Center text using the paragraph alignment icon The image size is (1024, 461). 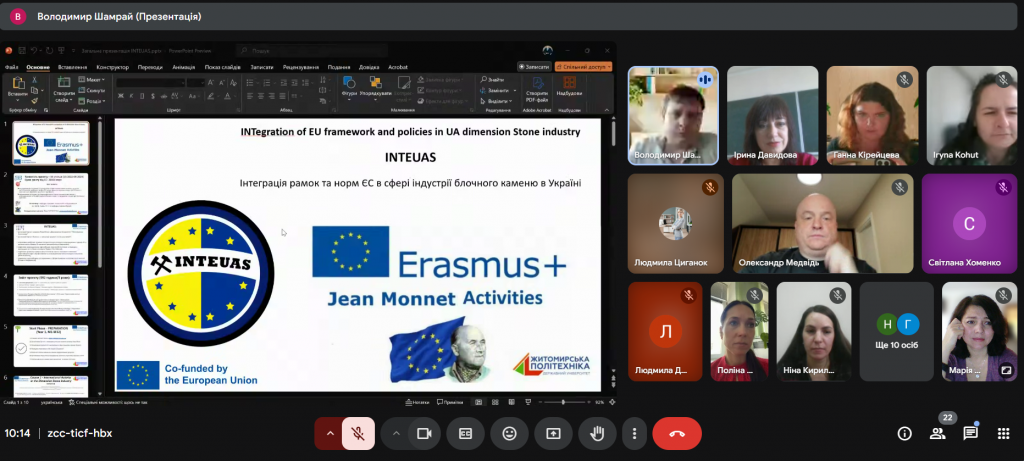coord(261,96)
